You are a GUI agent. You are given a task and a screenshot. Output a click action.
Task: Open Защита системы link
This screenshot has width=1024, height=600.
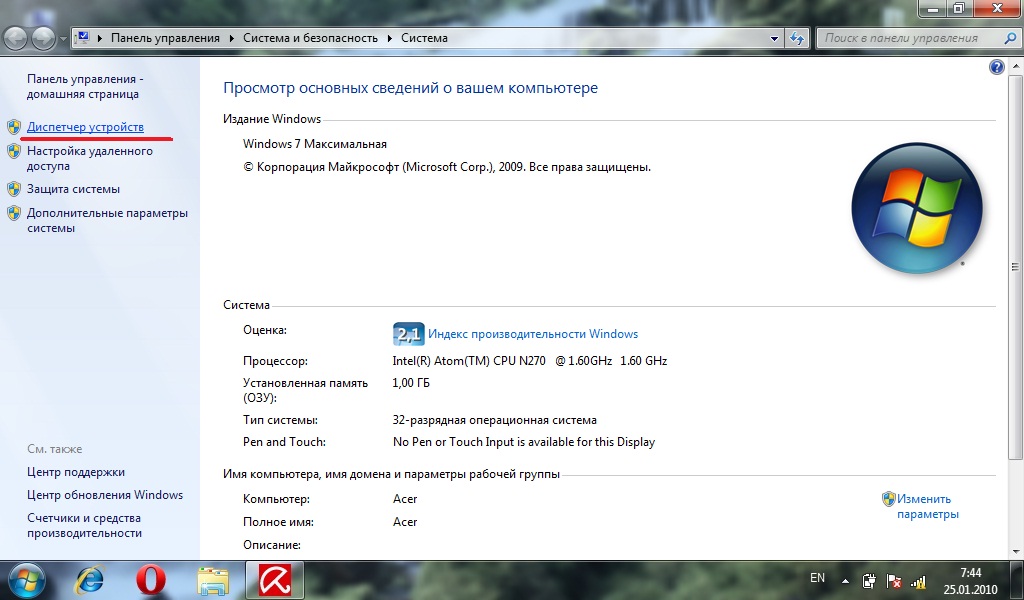pos(73,189)
